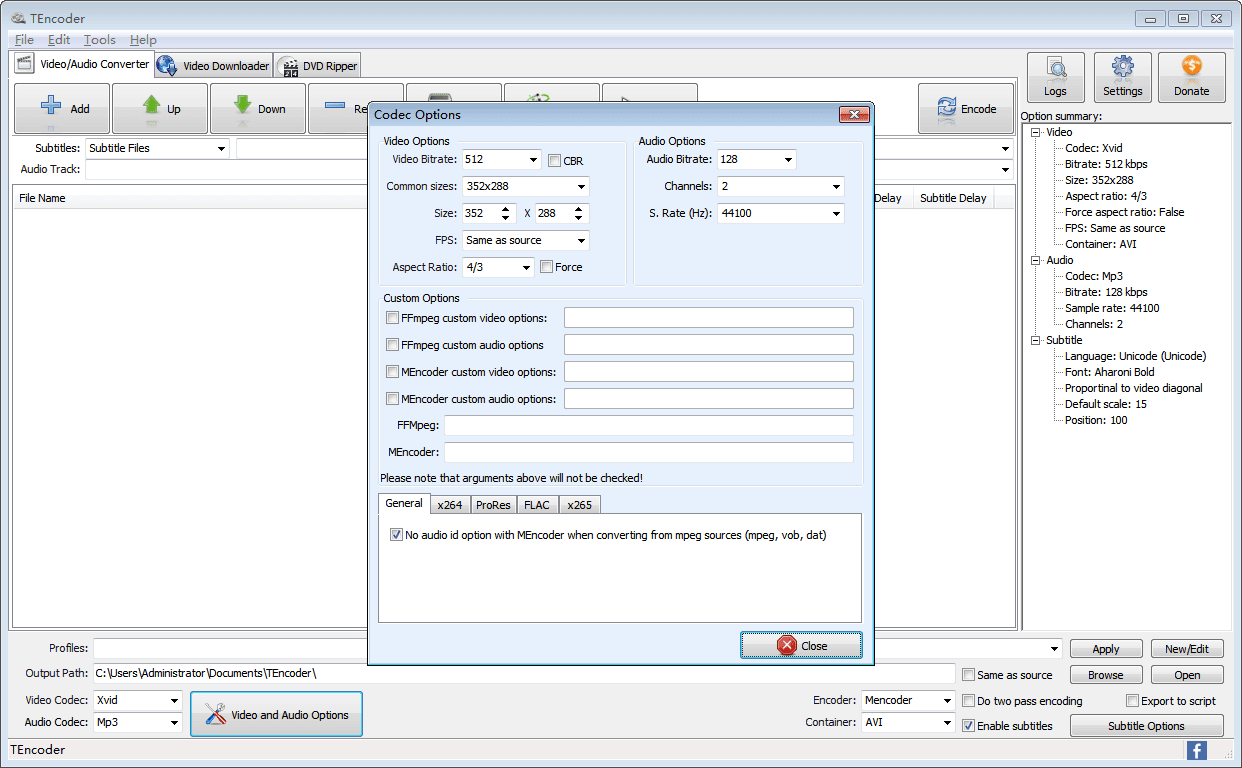Check FFmpeg custom video options
1242x768 pixels.
pyautogui.click(x=393, y=318)
